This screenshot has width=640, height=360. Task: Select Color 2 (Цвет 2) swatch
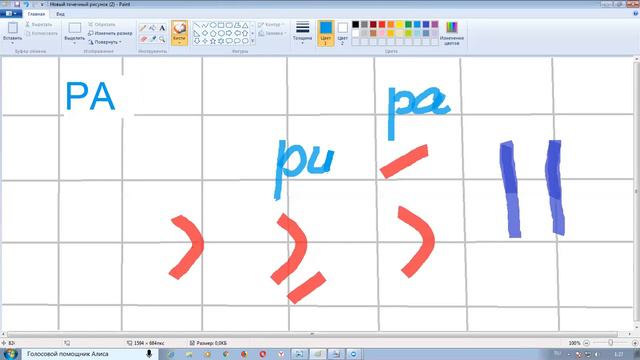point(342,33)
